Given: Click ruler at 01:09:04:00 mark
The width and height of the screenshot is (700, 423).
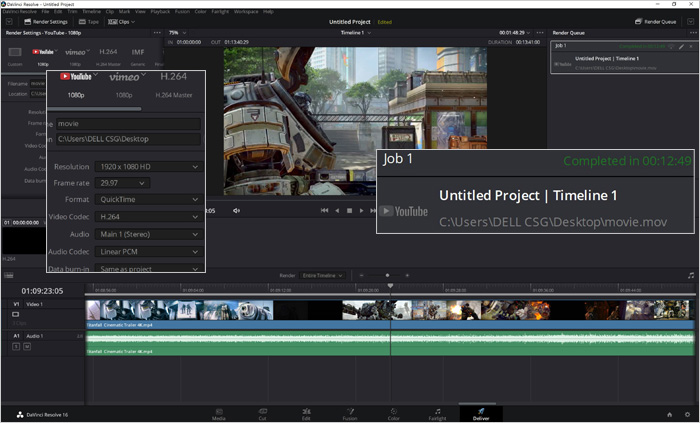Looking at the screenshot, I should click(193, 290).
